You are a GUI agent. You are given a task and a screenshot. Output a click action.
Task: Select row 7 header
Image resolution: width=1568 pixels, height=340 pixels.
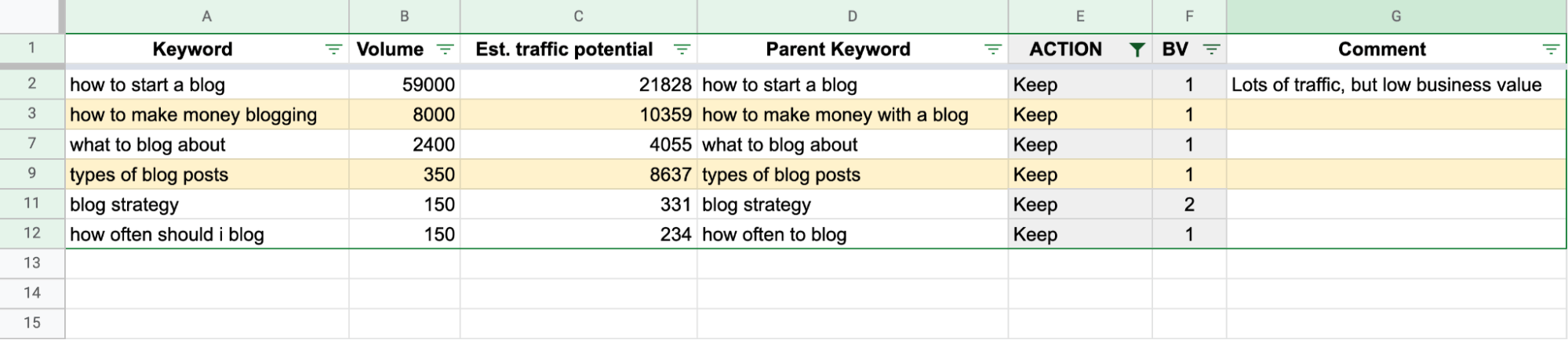click(32, 144)
